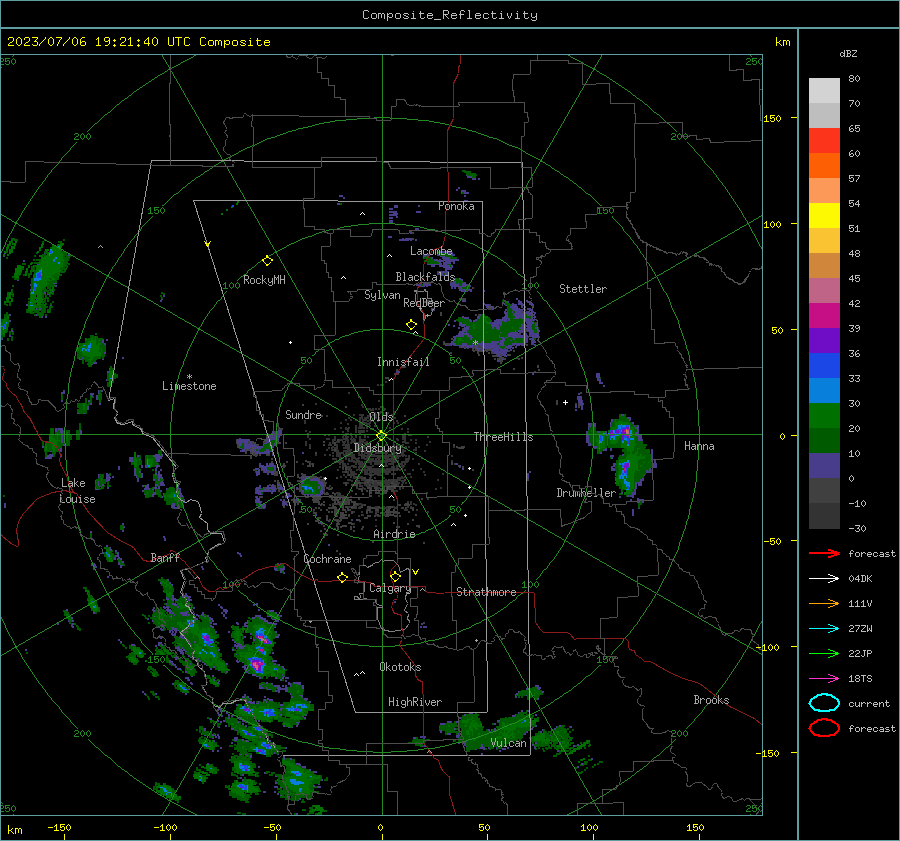The image size is (900, 841).
Task: Click the HighRiver city label
Action: coord(415,702)
